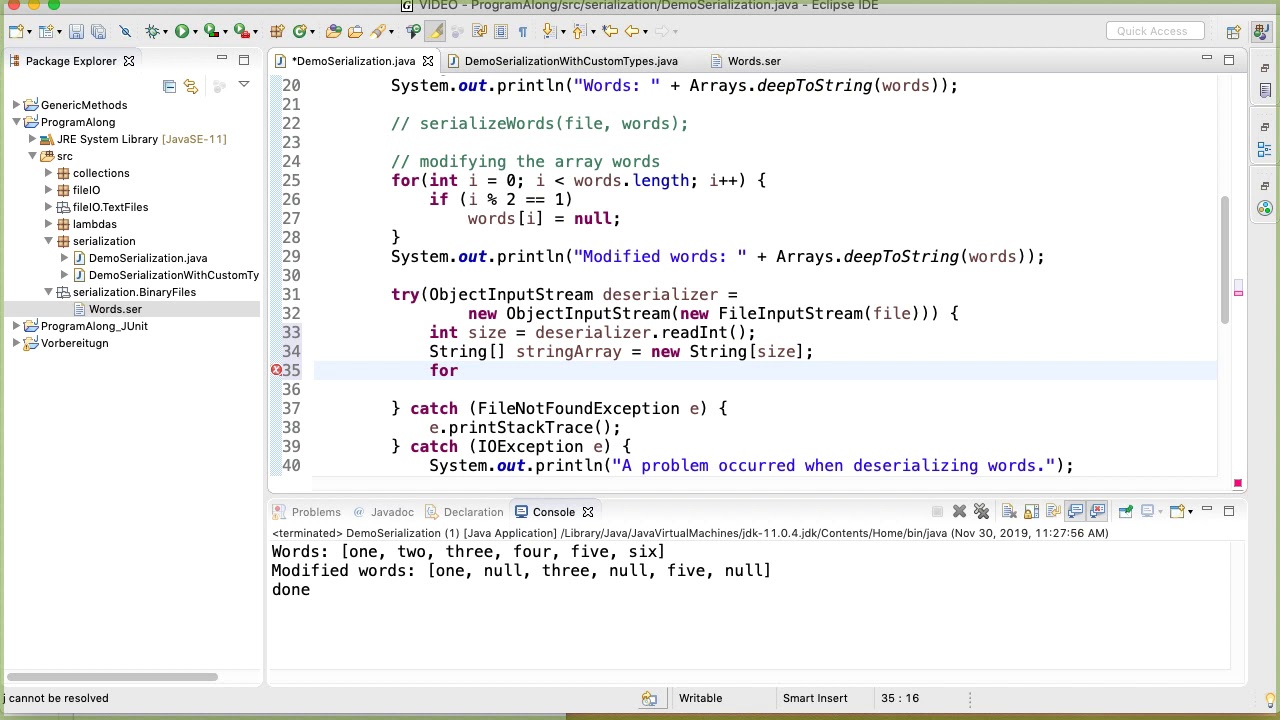Viewport: 1280px width, 720px height.
Task: Click red error marker in overview ruler
Action: tap(1238, 291)
